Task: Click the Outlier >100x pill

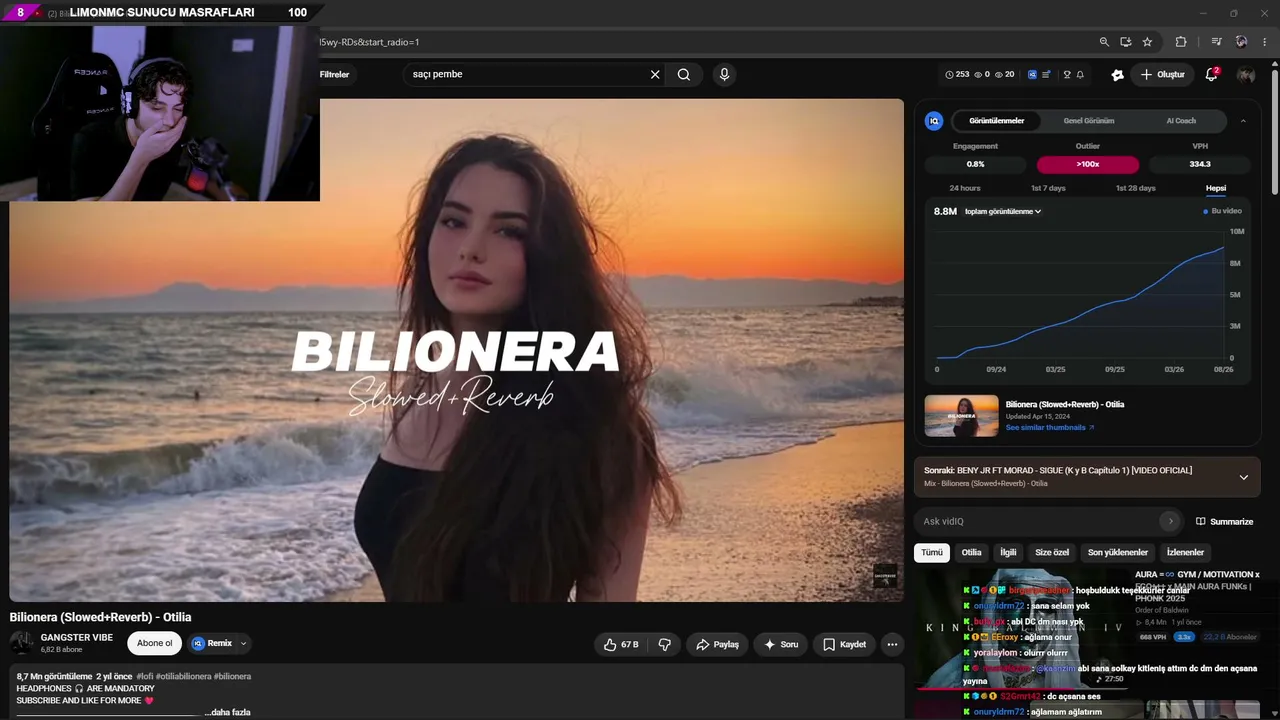Action: click(1088, 164)
